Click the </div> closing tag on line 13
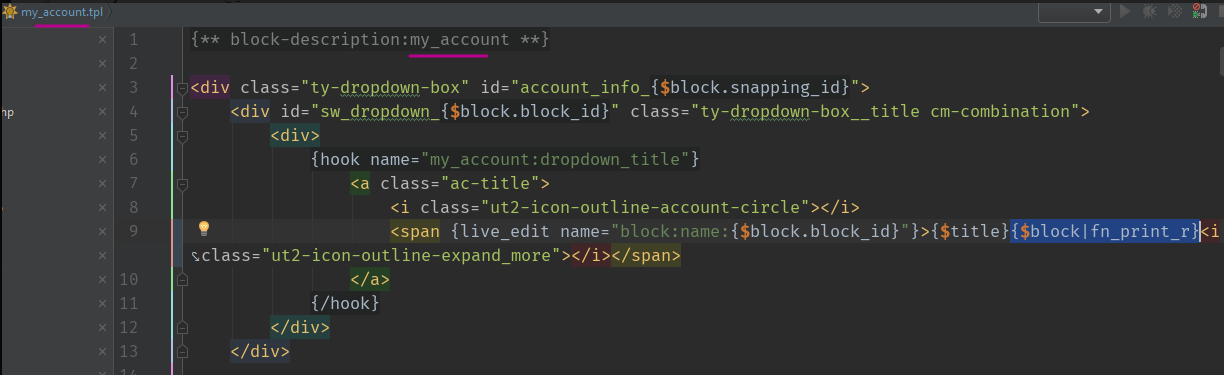1224x375 pixels. (x=260, y=352)
